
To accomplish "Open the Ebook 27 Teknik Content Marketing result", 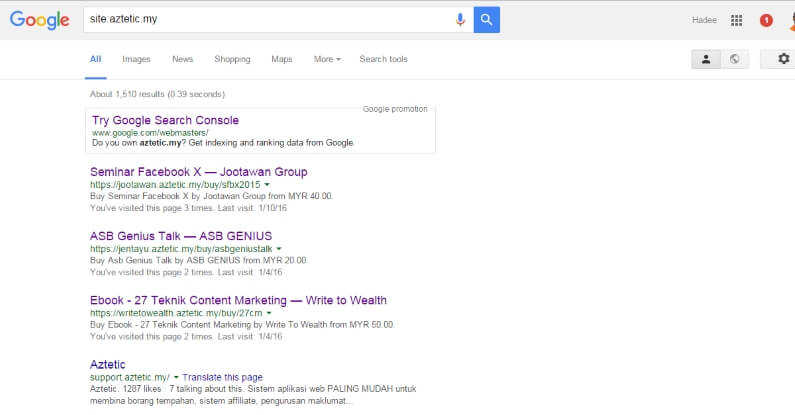I will point(238,300).
